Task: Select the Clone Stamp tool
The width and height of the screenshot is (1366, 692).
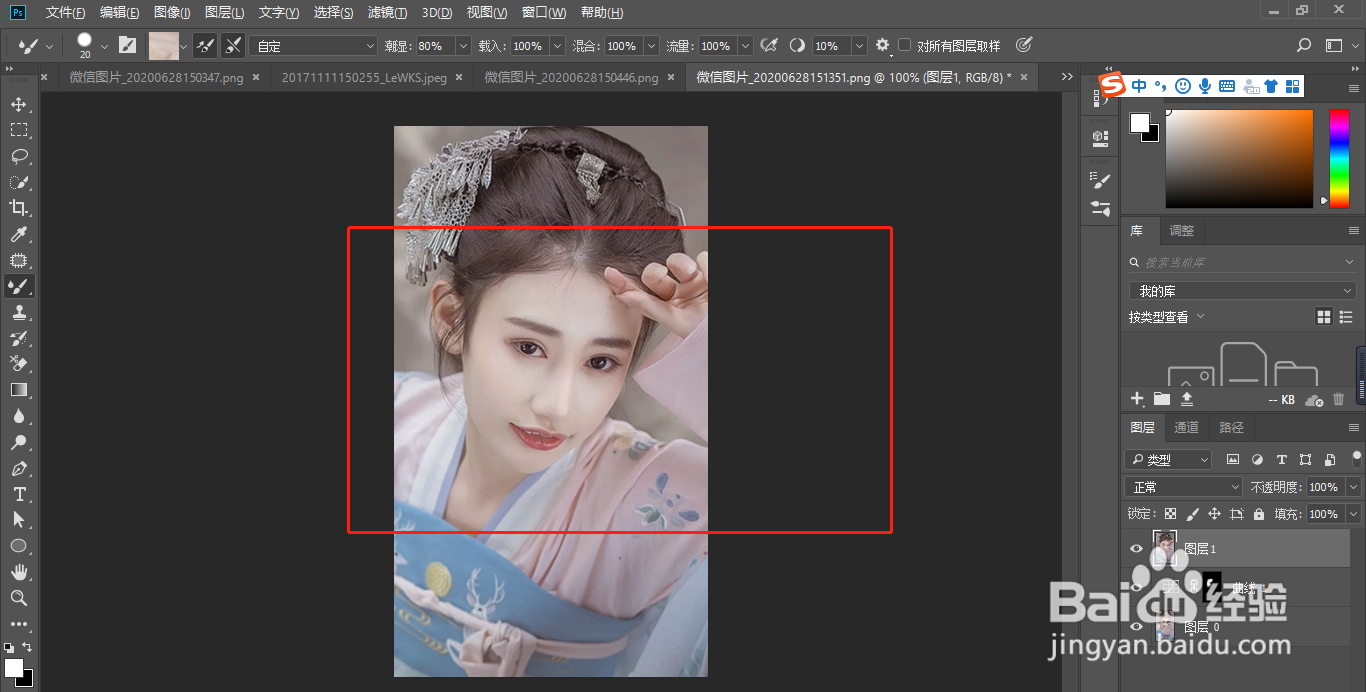Action: pos(18,312)
